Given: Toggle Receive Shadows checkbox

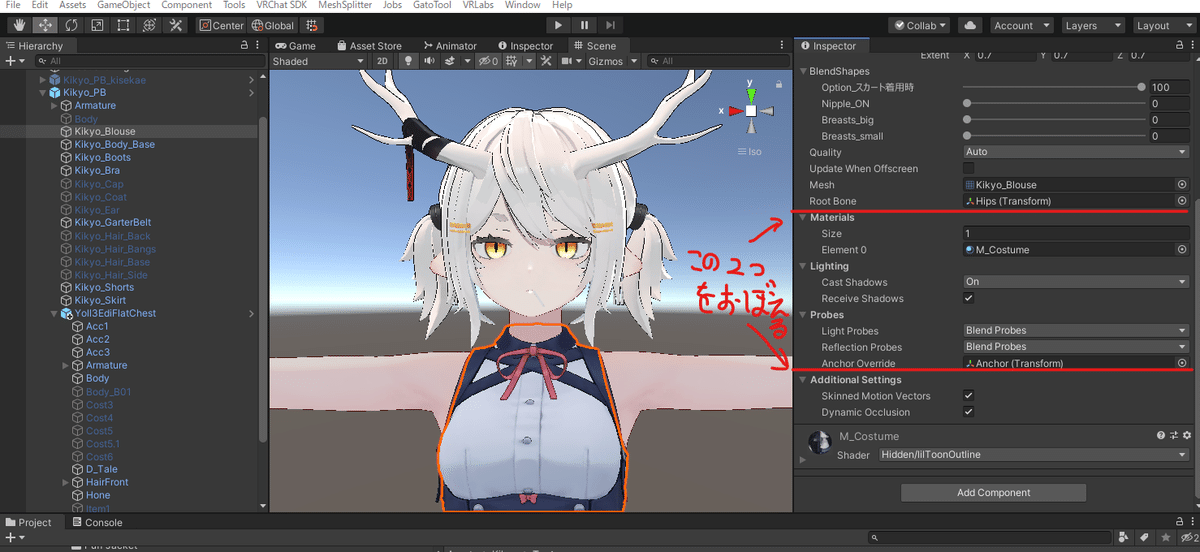Looking at the screenshot, I should [x=968, y=298].
